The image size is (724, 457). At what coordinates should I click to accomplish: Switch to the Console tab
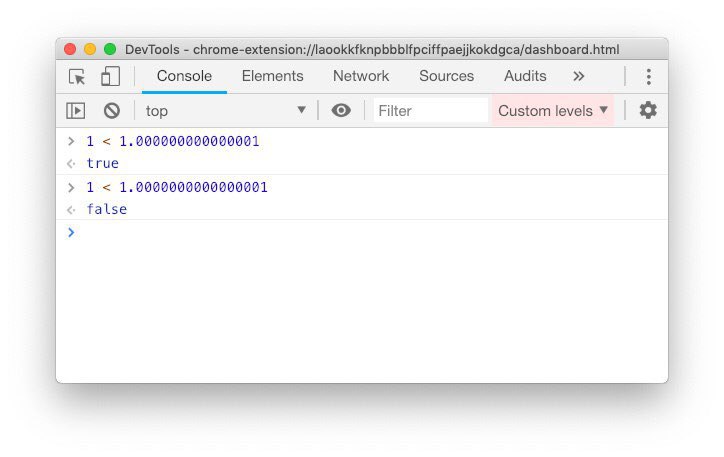click(184, 76)
